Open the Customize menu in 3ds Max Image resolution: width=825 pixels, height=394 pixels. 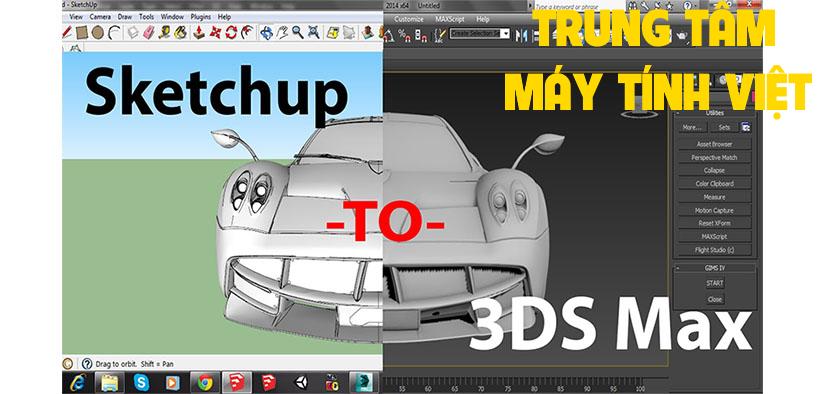pos(409,19)
